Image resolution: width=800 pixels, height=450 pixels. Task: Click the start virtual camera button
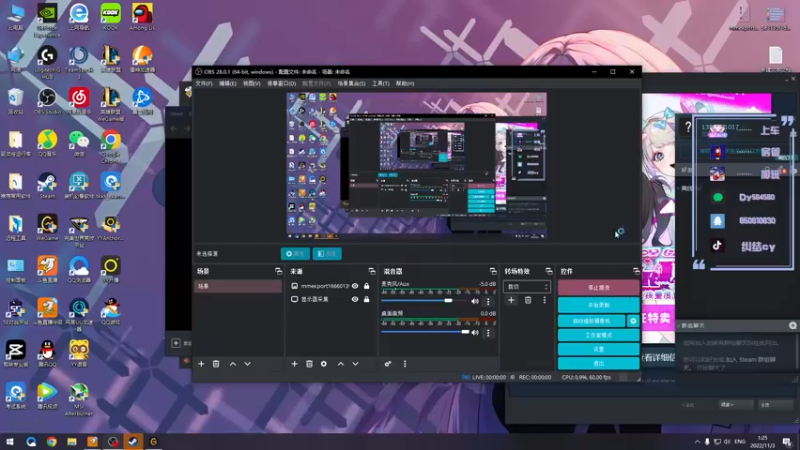coord(592,321)
